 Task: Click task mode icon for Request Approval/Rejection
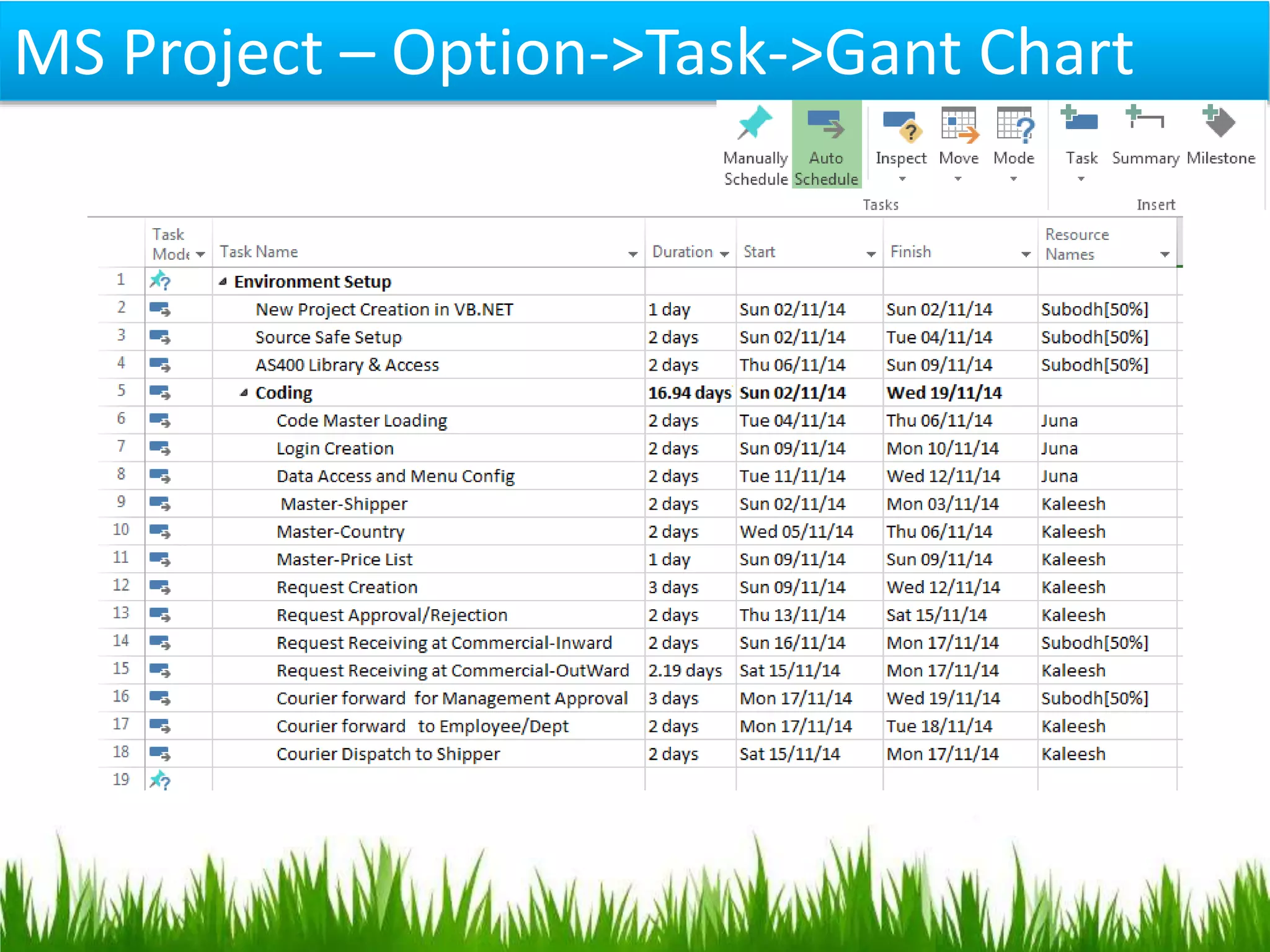[160, 614]
